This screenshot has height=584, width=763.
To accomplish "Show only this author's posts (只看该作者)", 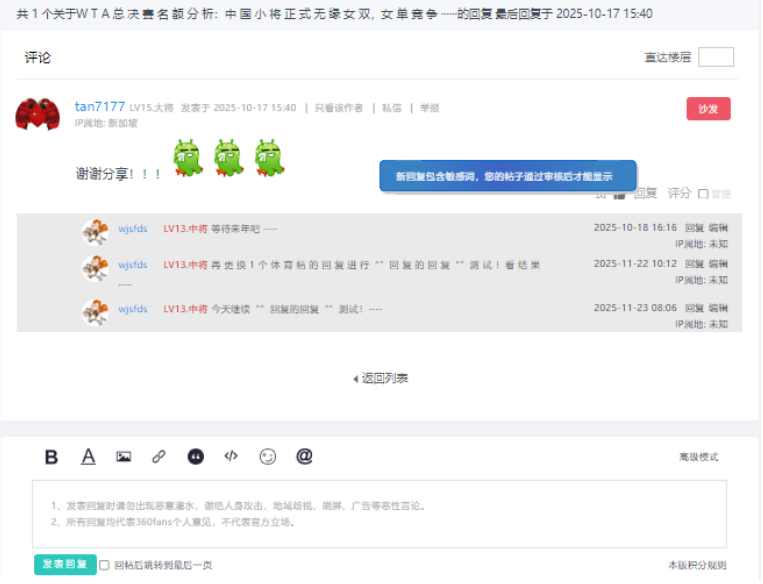I will pyautogui.click(x=339, y=108).
